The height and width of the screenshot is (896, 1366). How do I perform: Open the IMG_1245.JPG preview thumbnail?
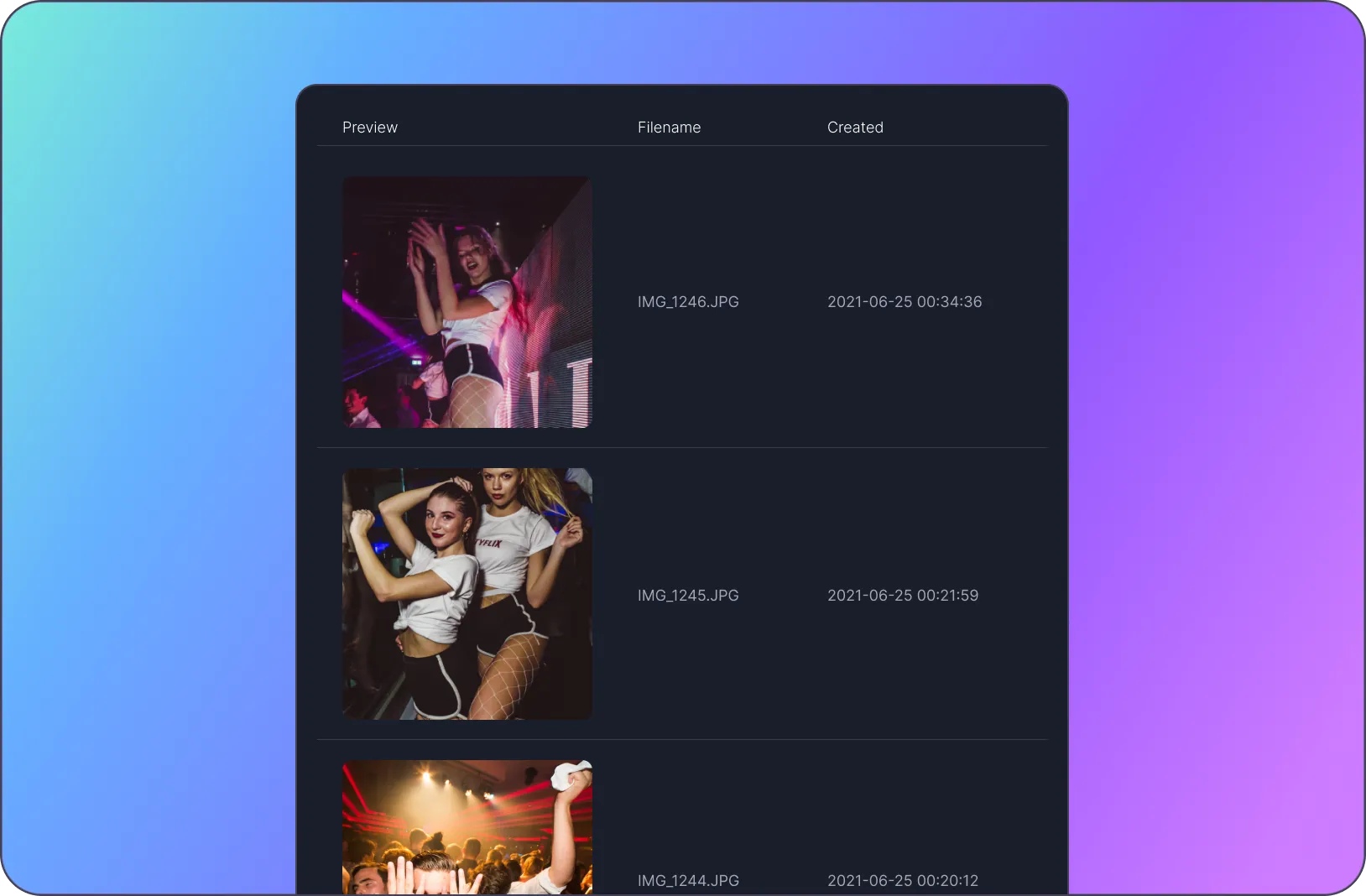(x=467, y=594)
